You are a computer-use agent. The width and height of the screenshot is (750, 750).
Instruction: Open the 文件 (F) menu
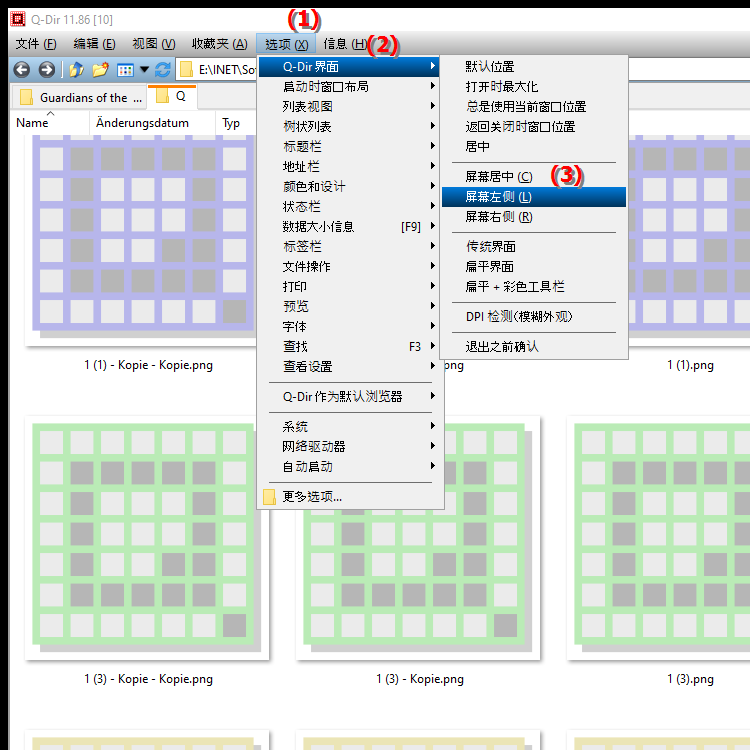[36, 44]
